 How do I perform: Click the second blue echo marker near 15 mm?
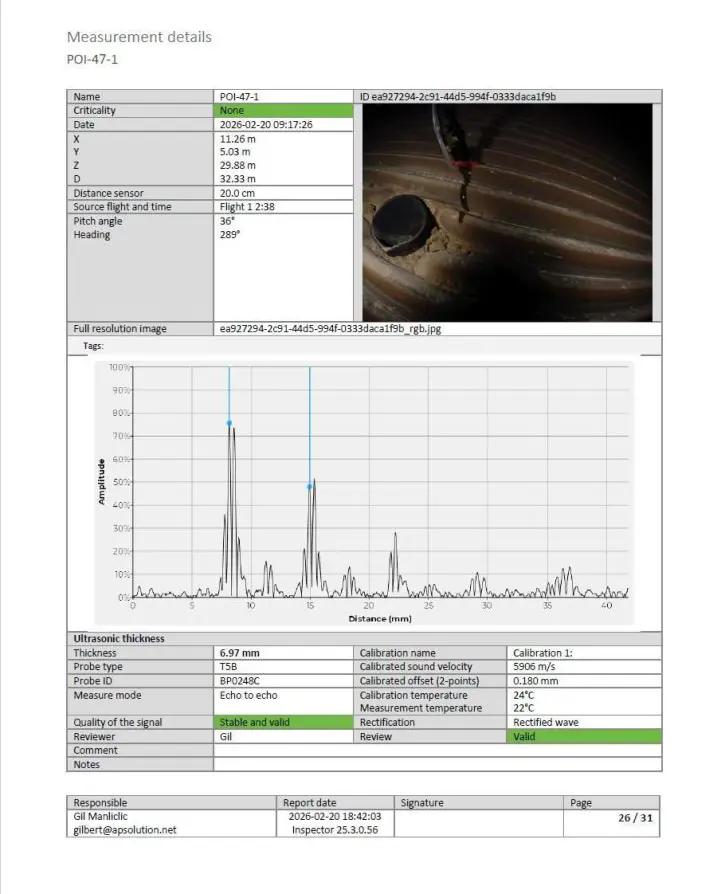point(309,487)
